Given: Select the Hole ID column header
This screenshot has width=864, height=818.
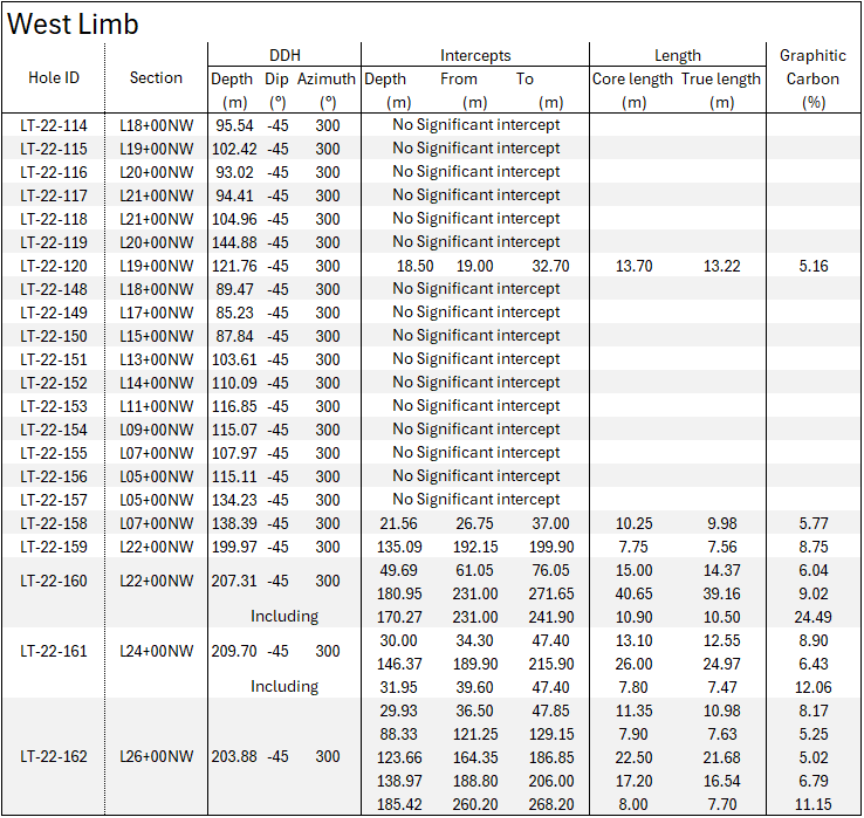Looking at the screenshot, I should pyautogui.click(x=52, y=78).
